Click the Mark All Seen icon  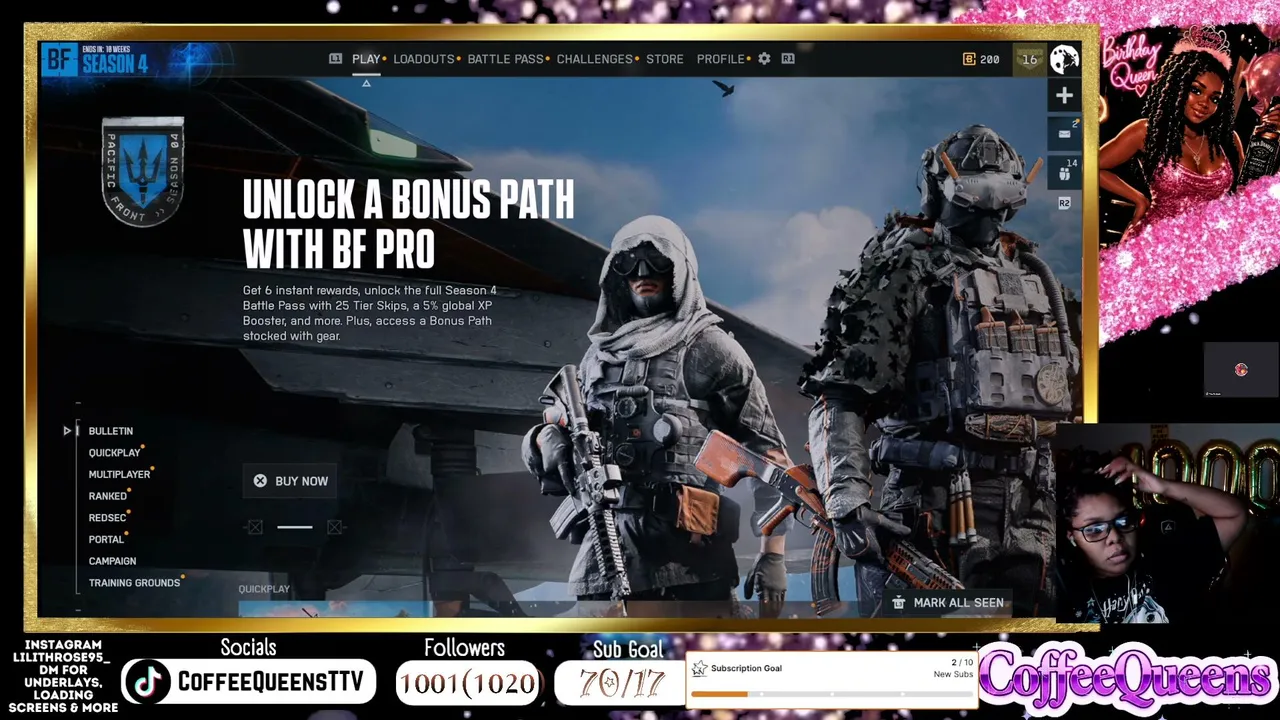[x=898, y=603]
